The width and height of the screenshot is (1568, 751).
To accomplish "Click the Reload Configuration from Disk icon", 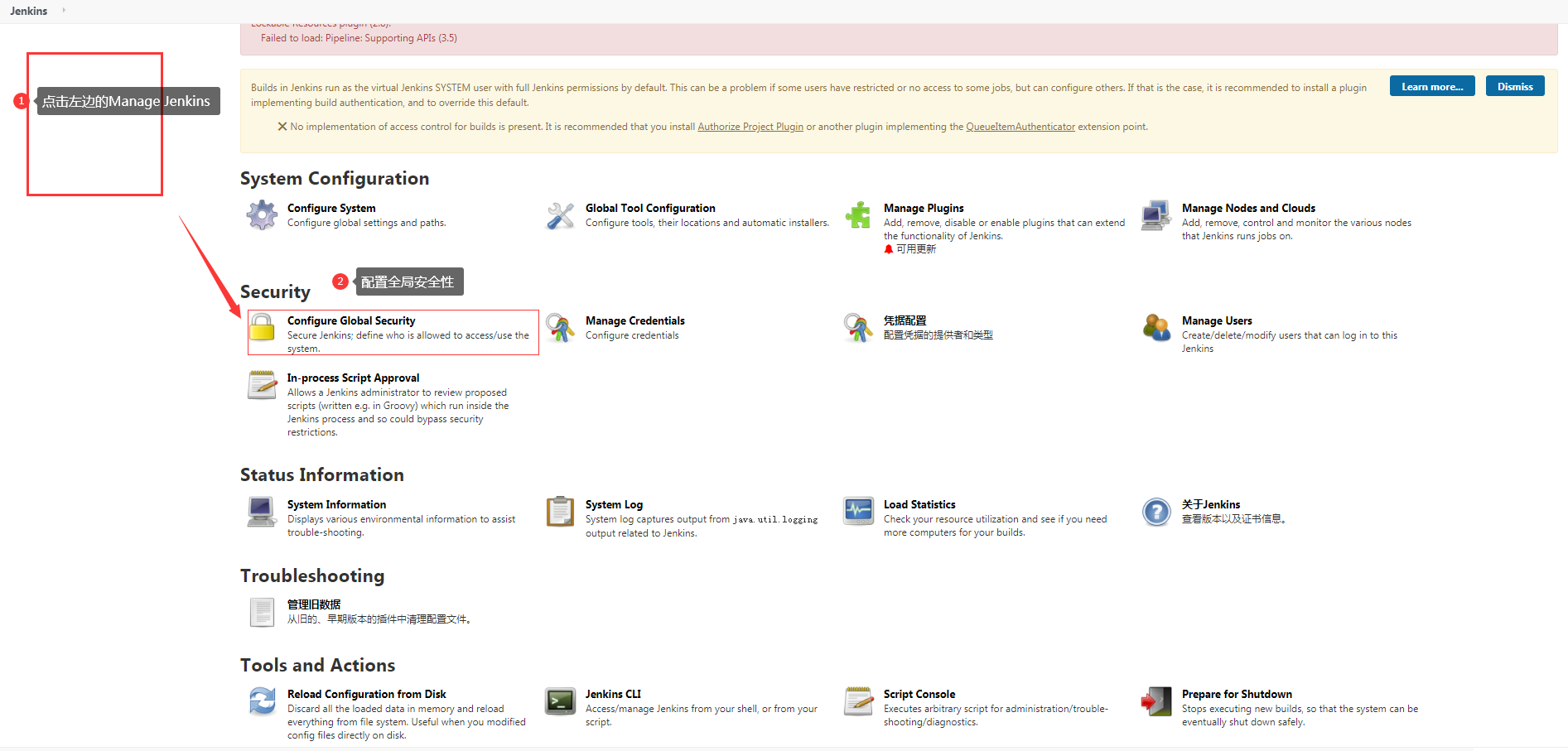I will 262,701.
